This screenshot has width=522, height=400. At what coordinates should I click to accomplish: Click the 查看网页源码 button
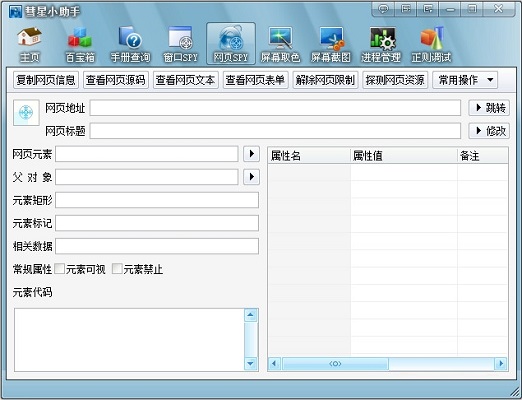point(116,80)
